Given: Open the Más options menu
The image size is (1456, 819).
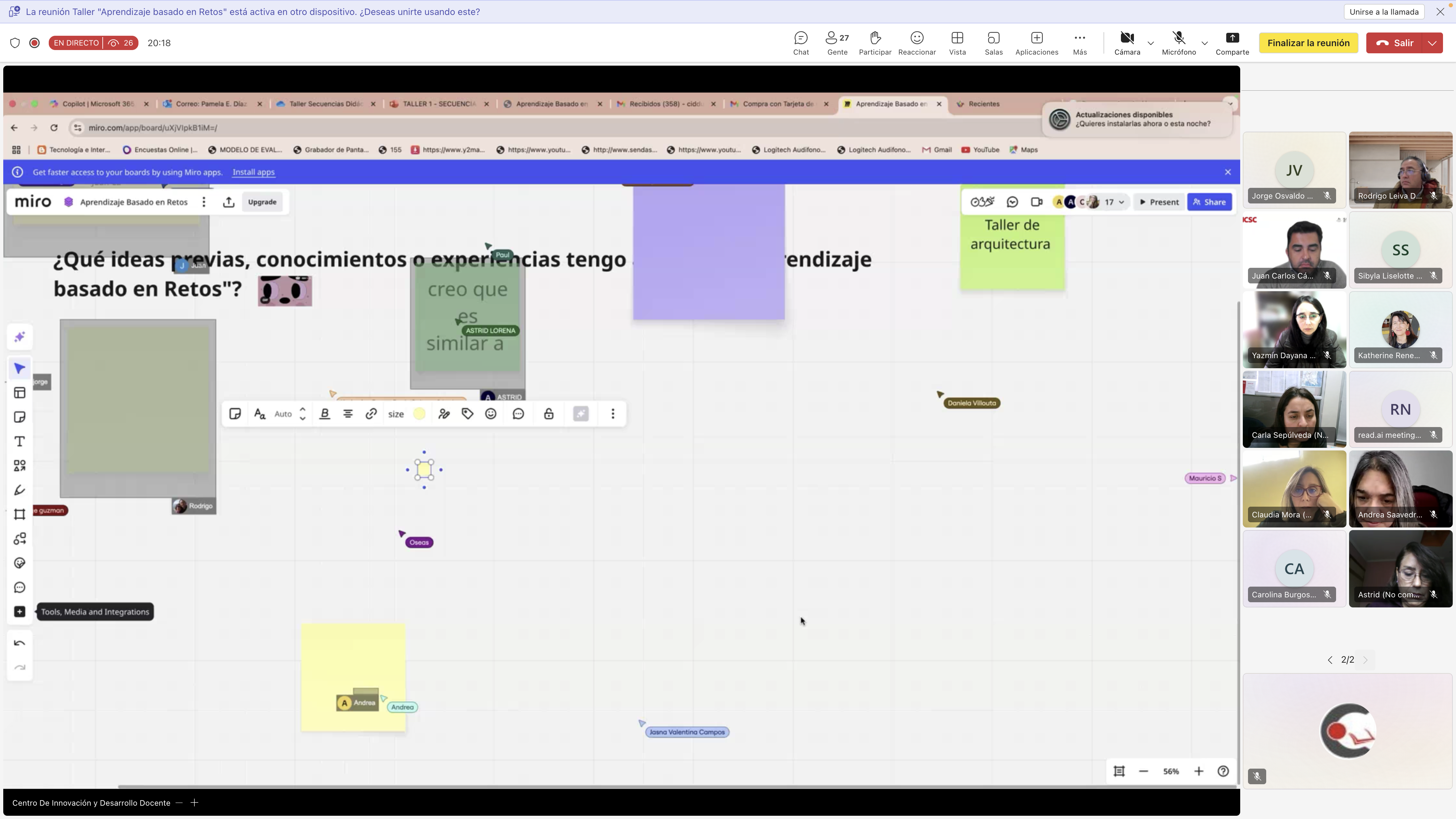Looking at the screenshot, I should coord(1080,43).
